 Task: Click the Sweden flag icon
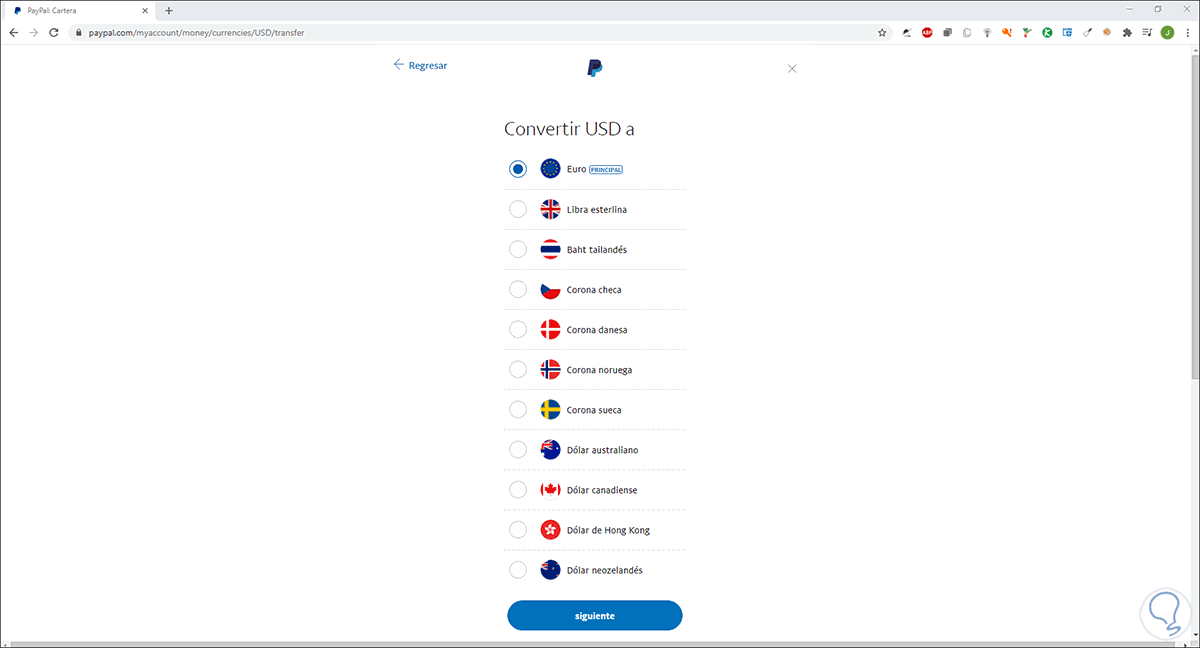(x=550, y=409)
